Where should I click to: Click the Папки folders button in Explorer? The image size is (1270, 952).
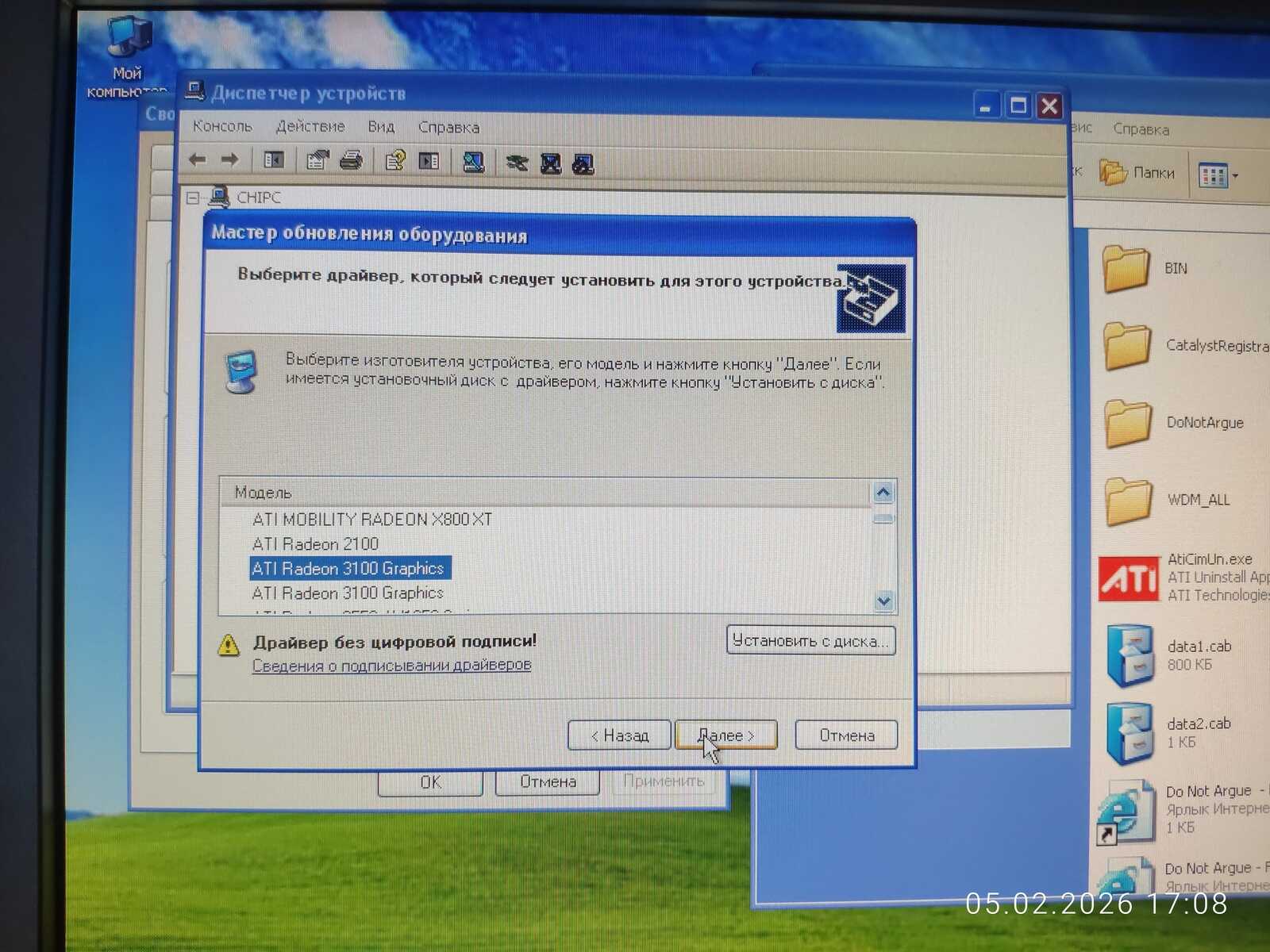point(1137,172)
